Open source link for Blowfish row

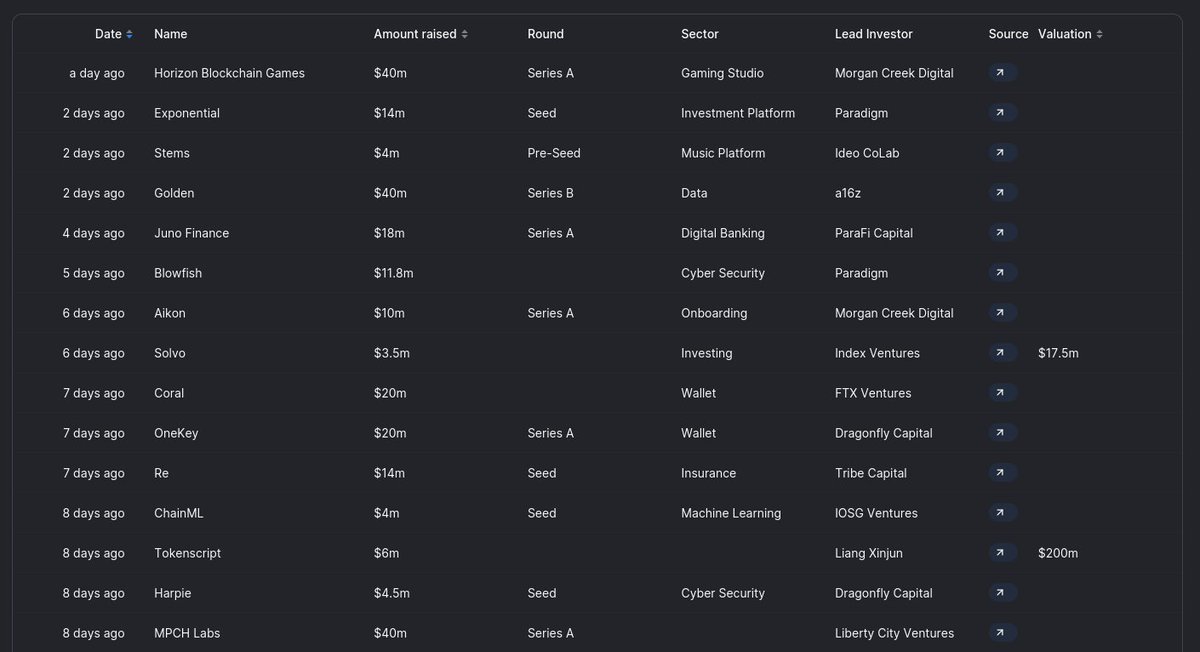click(1002, 273)
